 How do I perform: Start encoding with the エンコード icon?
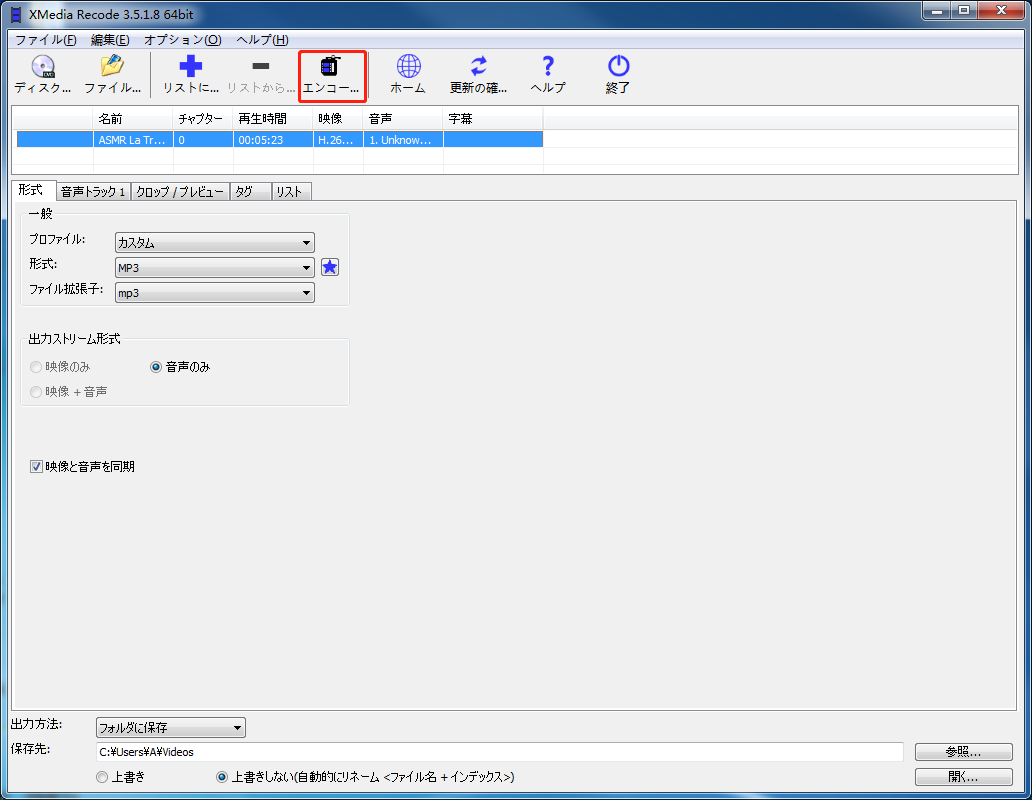click(331, 74)
